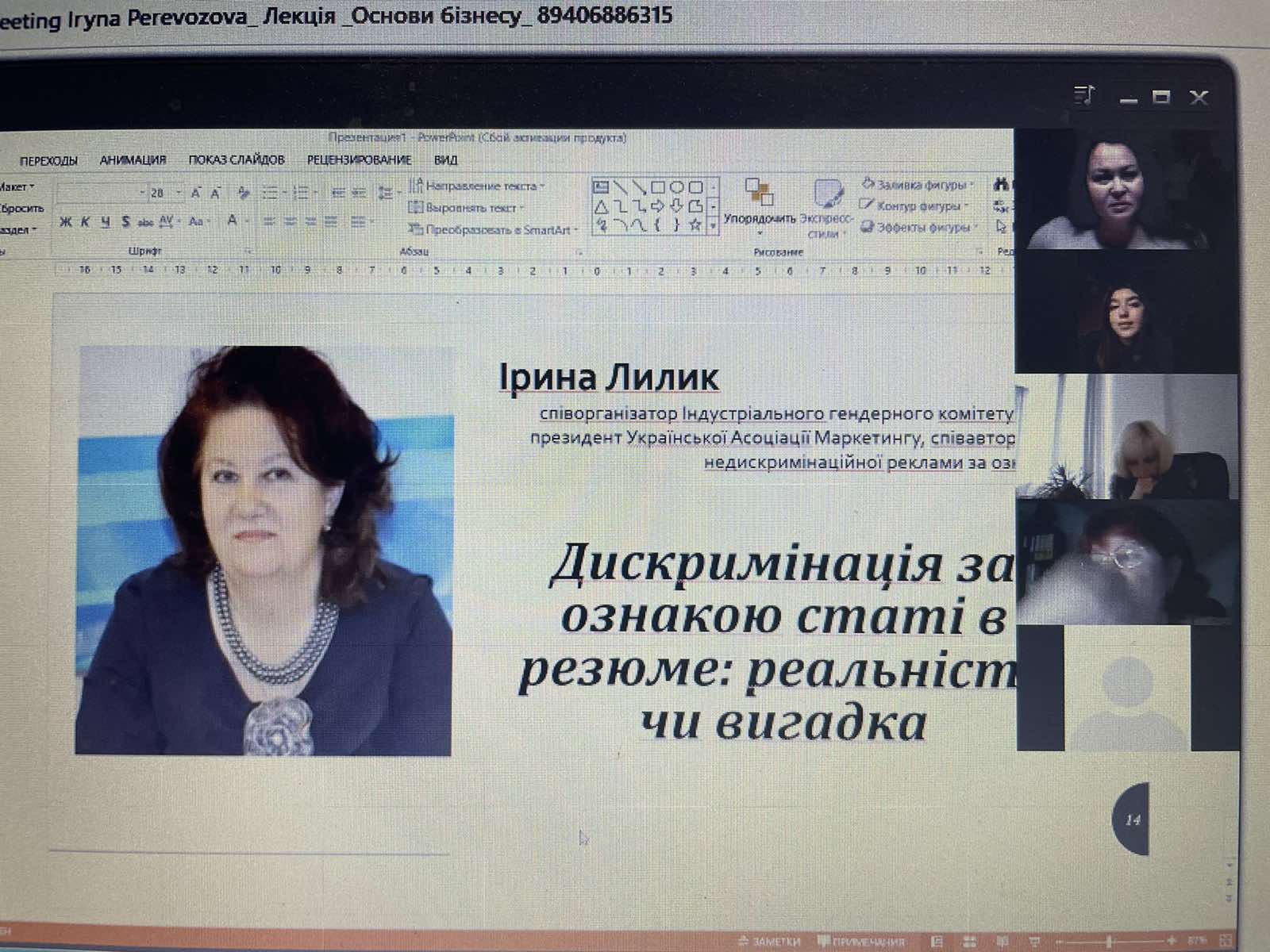This screenshot has width=1270, height=952.
Task: Select the star shape in gallery
Action: (x=695, y=225)
